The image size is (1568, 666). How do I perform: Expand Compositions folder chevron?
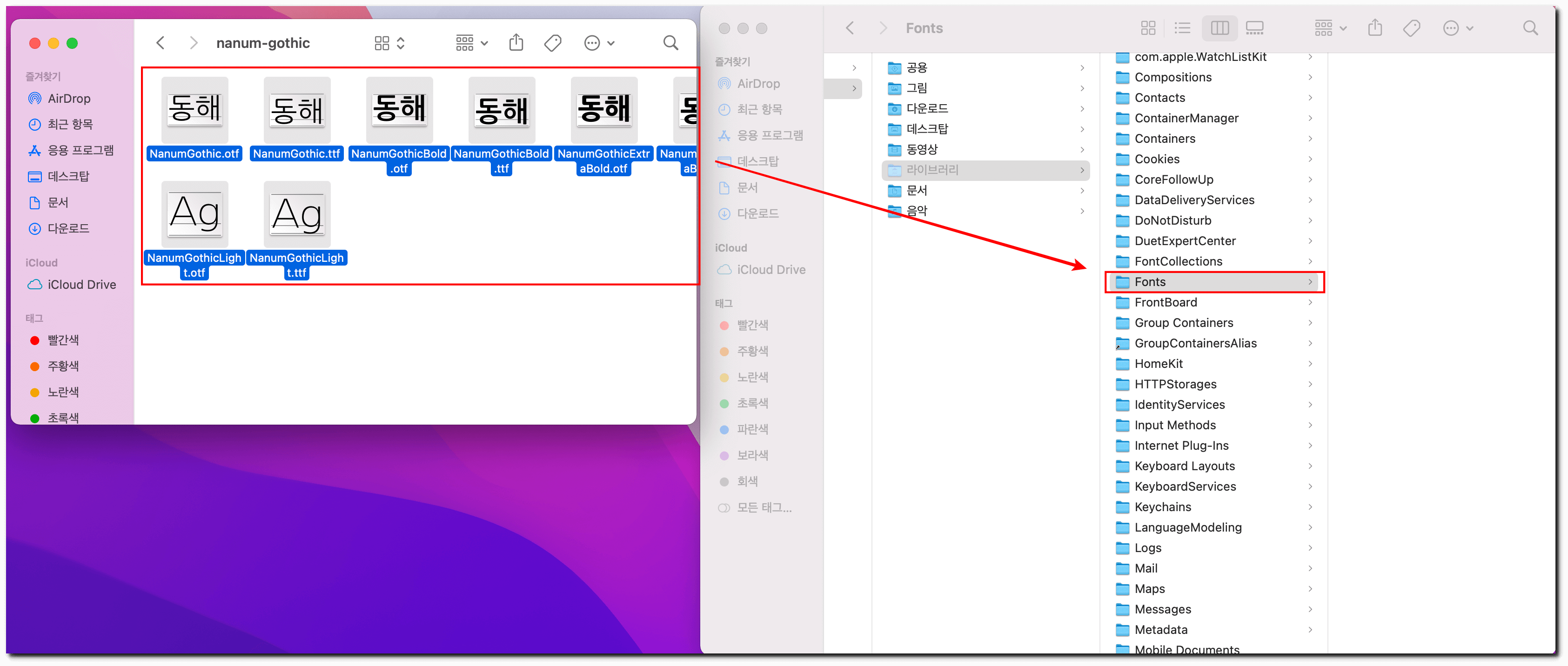(x=1310, y=77)
